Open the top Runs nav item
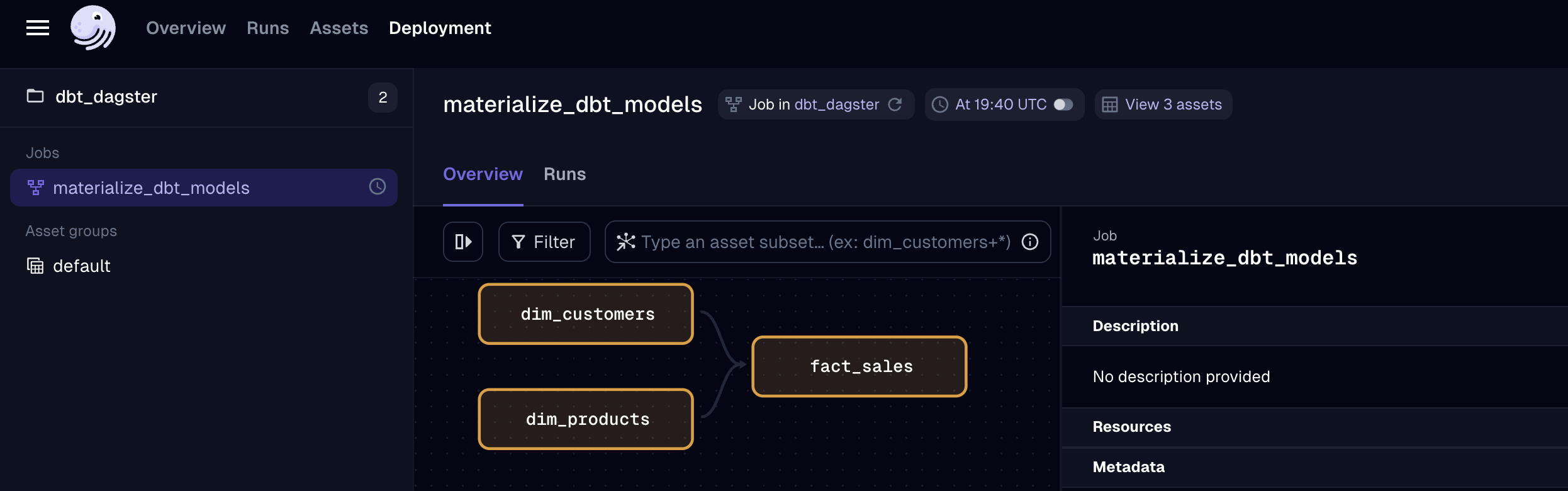 click(x=267, y=28)
